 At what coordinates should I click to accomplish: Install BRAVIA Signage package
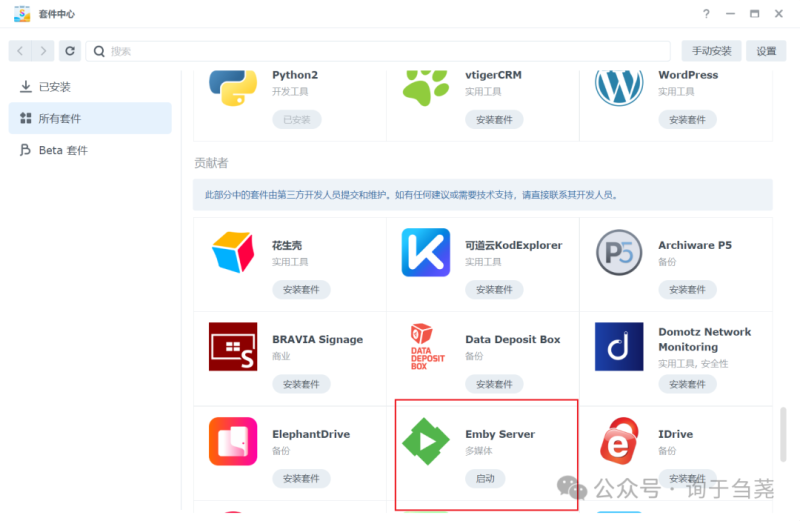[301, 384]
